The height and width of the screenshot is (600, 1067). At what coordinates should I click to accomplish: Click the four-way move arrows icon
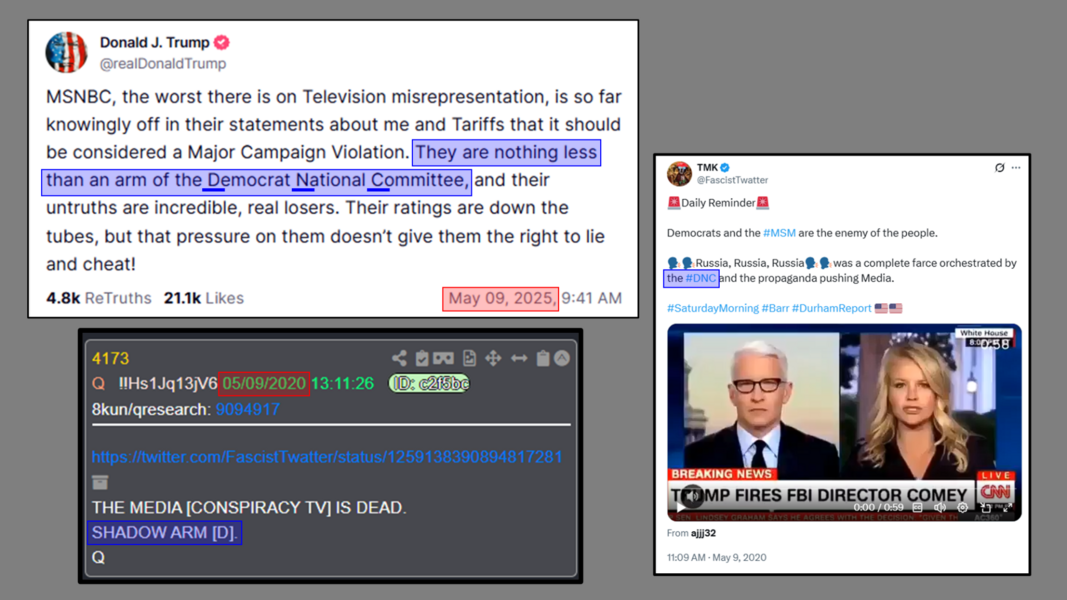(493, 358)
